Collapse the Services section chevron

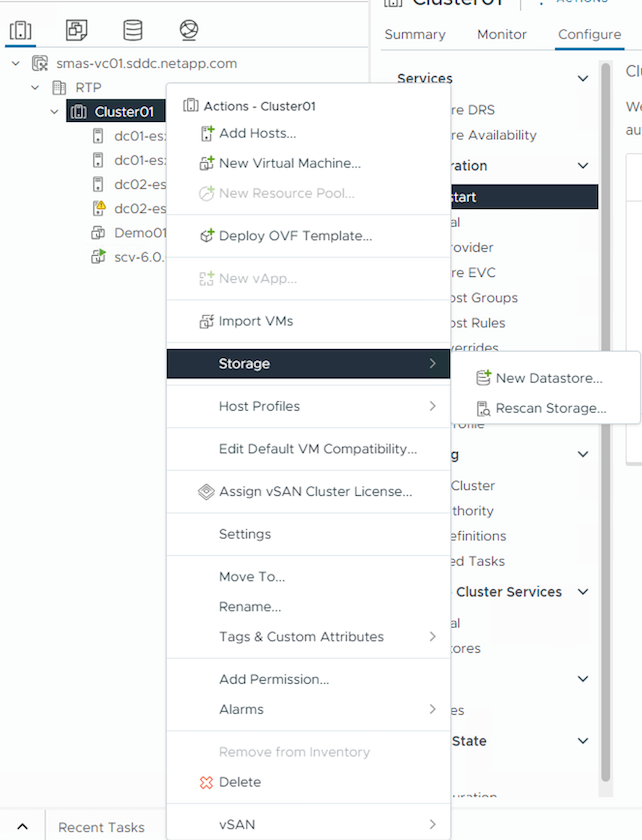pos(583,79)
